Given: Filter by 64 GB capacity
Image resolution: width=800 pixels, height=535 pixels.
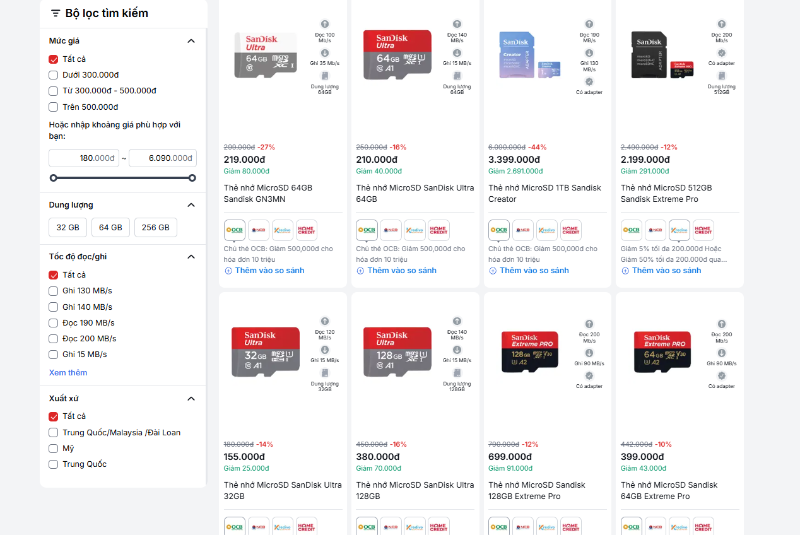Looking at the screenshot, I should pyautogui.click(x=111, y=227).
